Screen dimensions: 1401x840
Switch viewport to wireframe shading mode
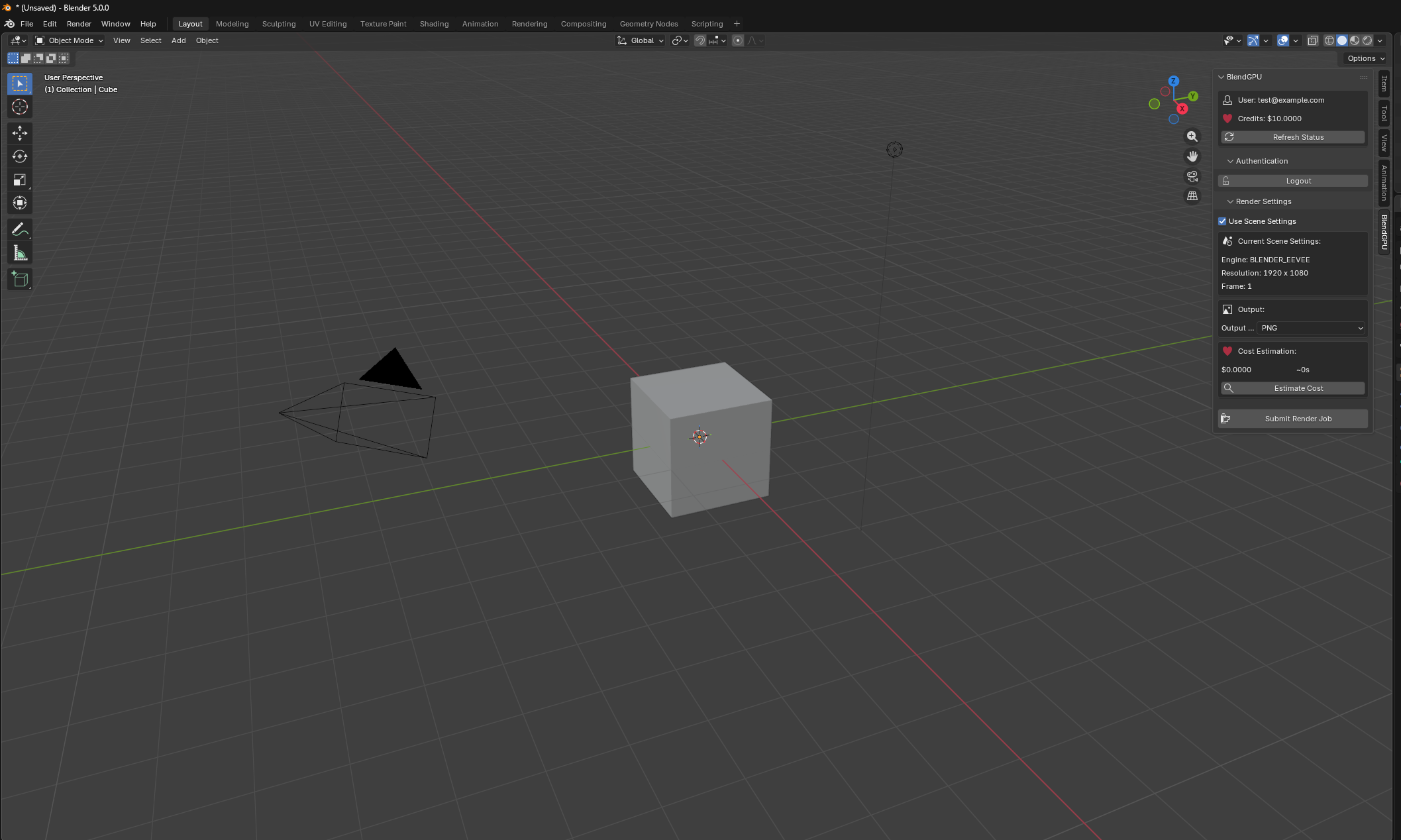1329,40
